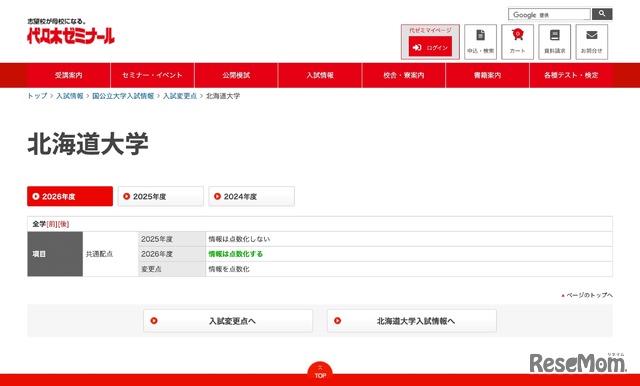Open the 公開模試 menu
640x386 pixels.
236,75
